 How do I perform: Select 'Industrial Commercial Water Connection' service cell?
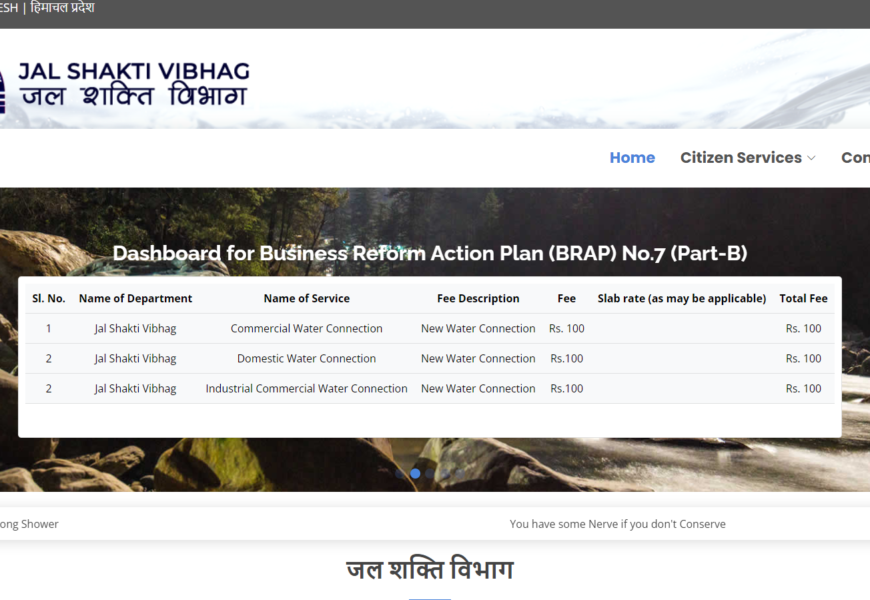pyautogui.click(x=306, y=389)
